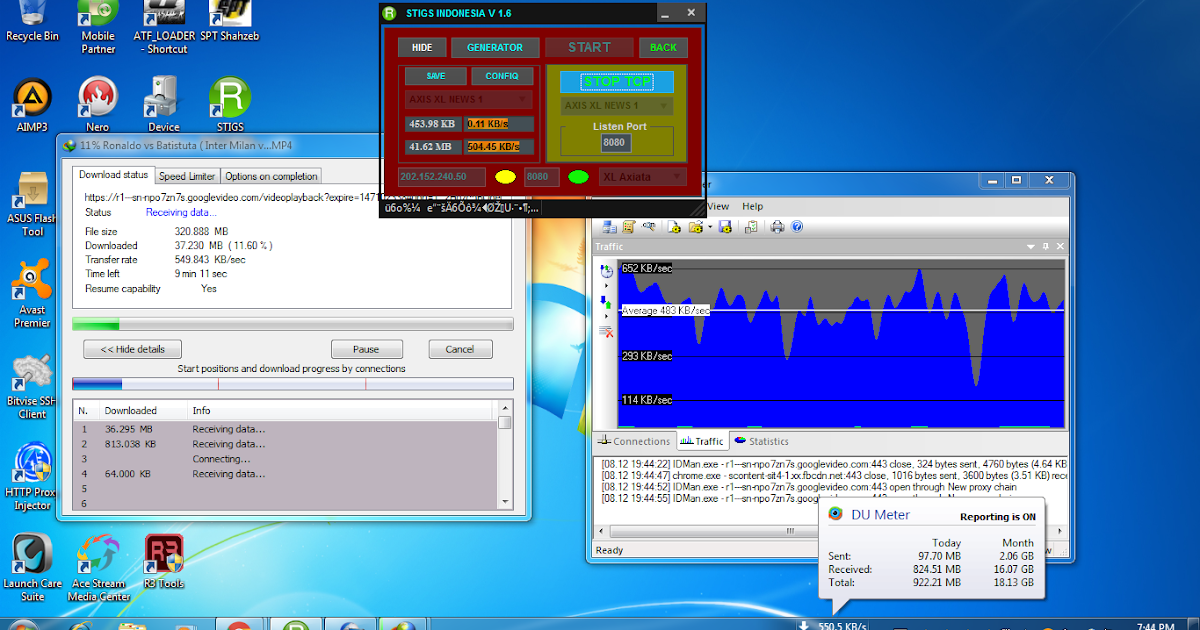Open the Help menu in Proxifier
The image size is (1200, 630).
point(752,206)
